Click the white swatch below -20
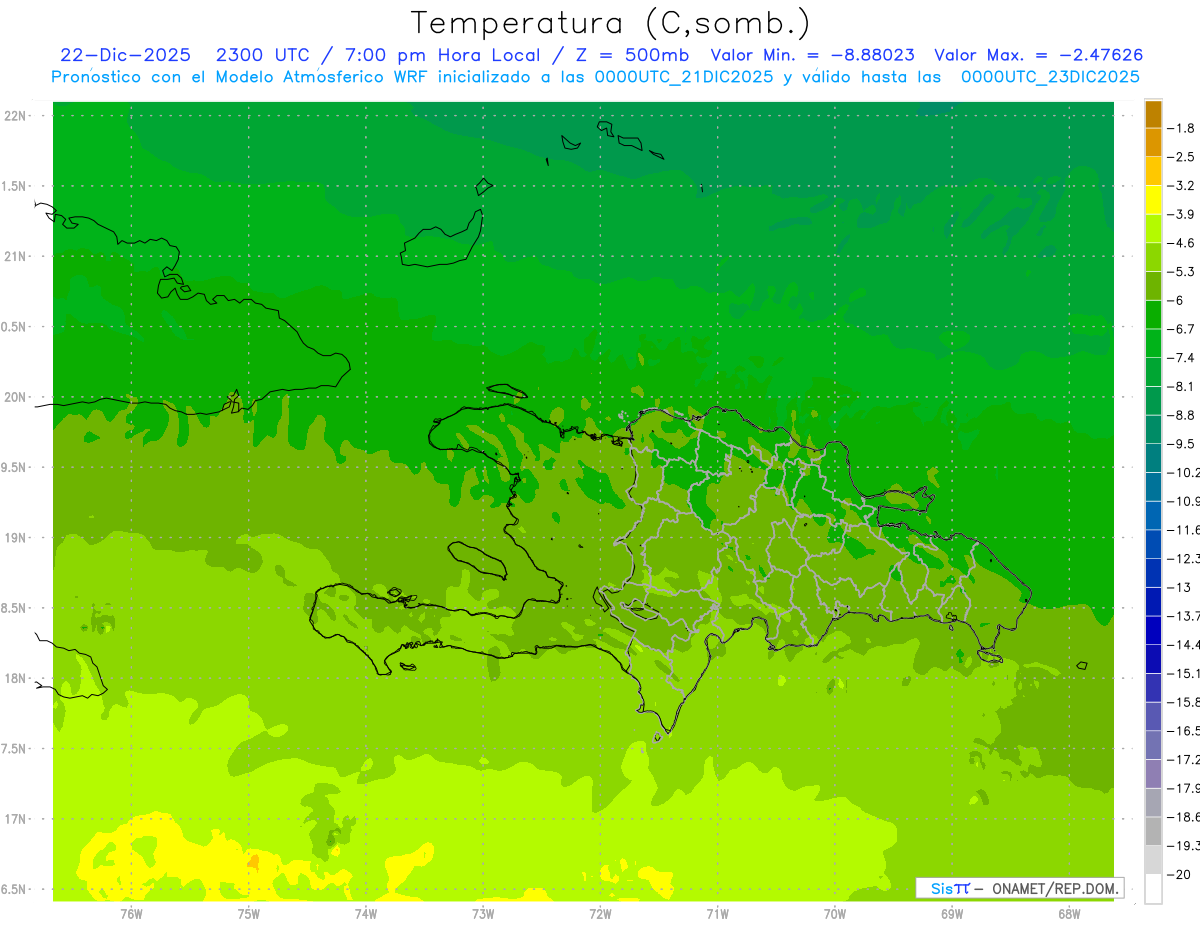Image resolution: width=1200 pixels, height=927 pixels. pos(1153,889)
